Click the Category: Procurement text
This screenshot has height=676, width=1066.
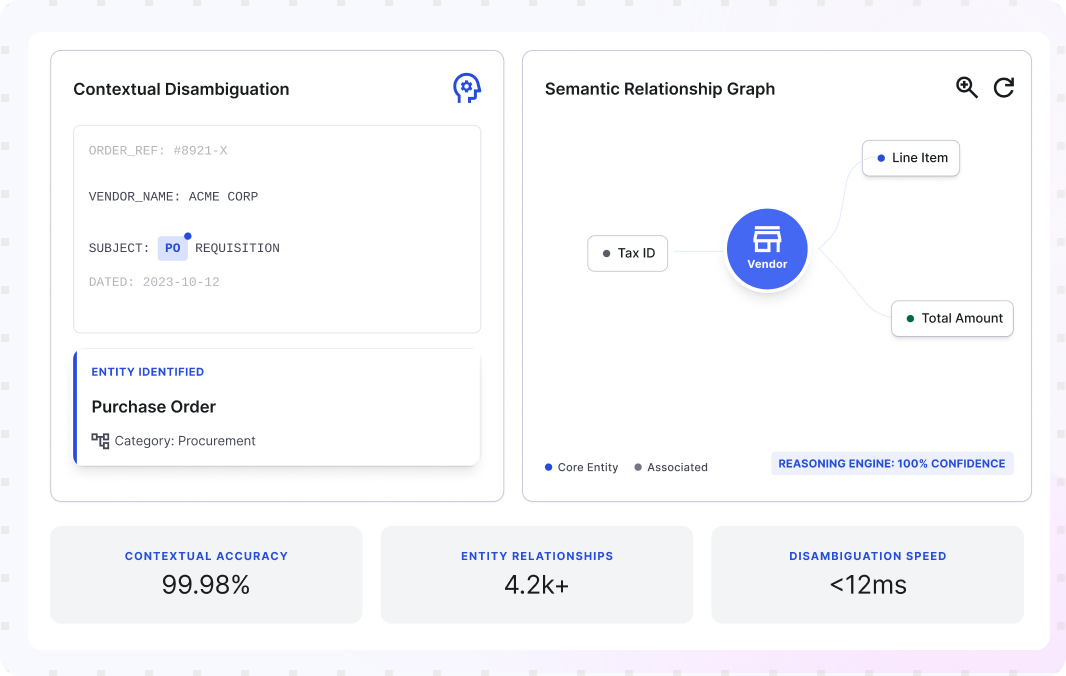[x=185, y=441]
